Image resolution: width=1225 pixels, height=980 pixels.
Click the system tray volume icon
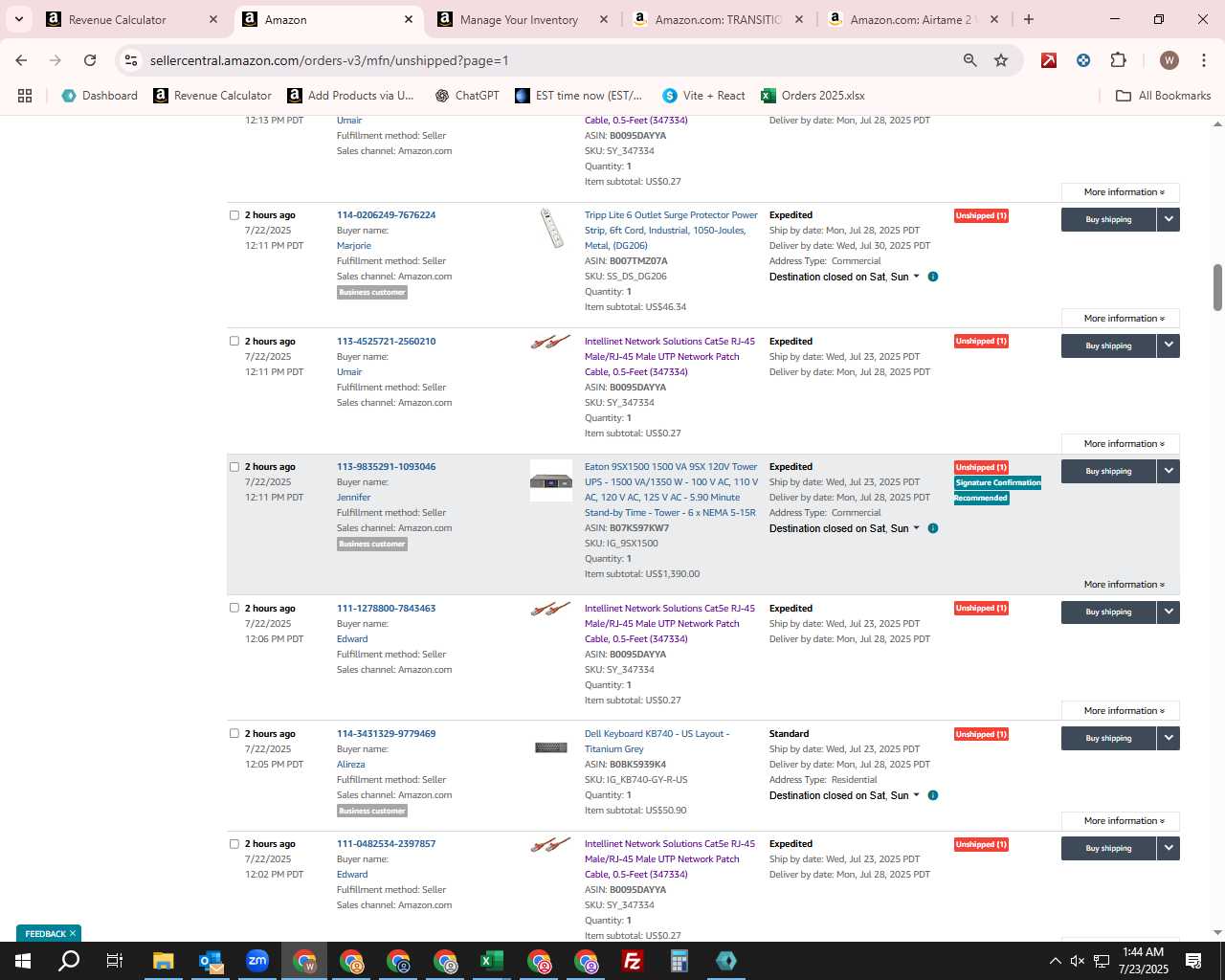(x=1078, y=961)
